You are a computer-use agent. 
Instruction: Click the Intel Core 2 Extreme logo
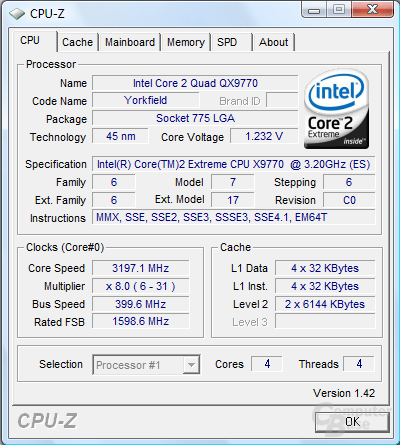(337, 109)
